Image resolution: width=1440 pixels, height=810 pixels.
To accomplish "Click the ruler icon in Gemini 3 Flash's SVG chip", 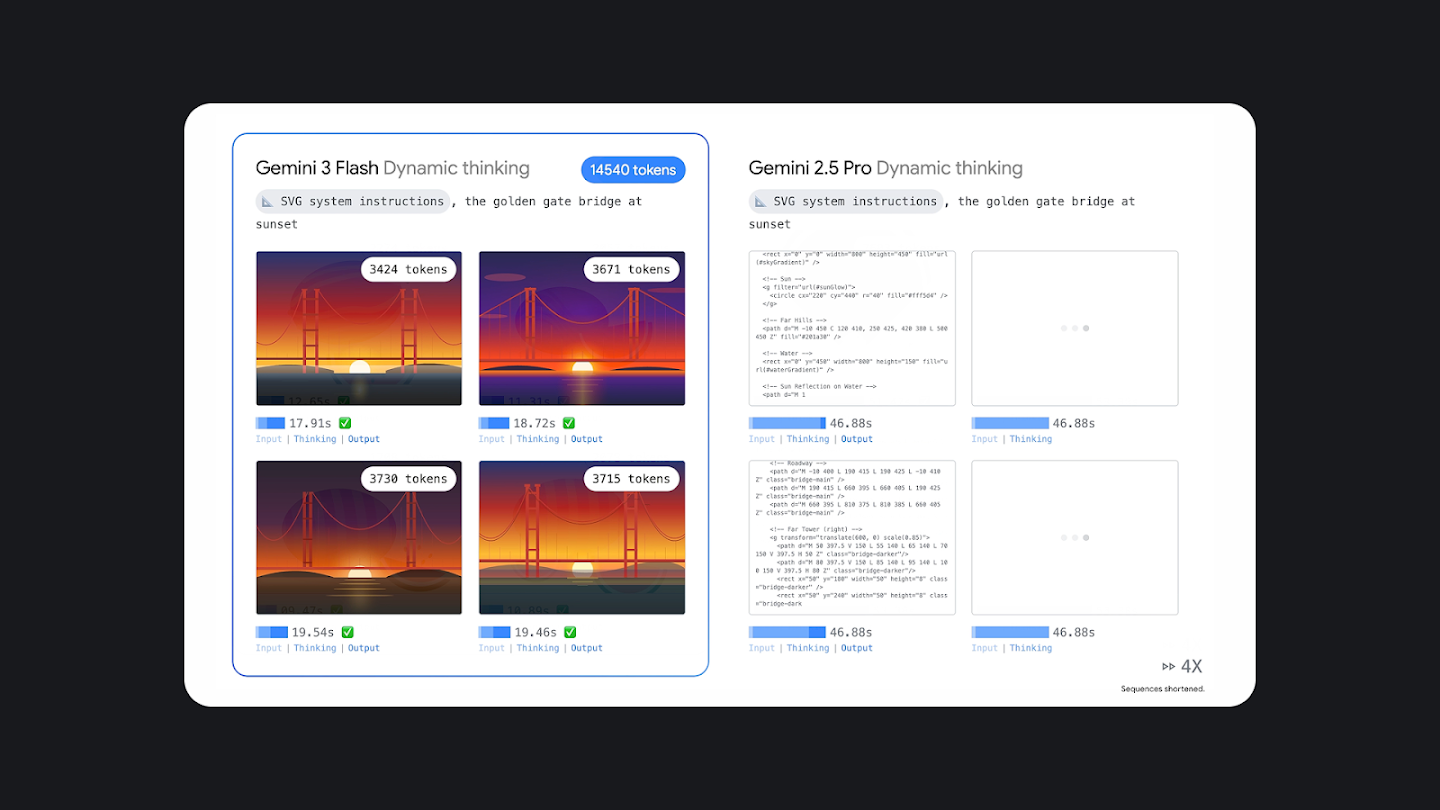I will click(268, 202).
